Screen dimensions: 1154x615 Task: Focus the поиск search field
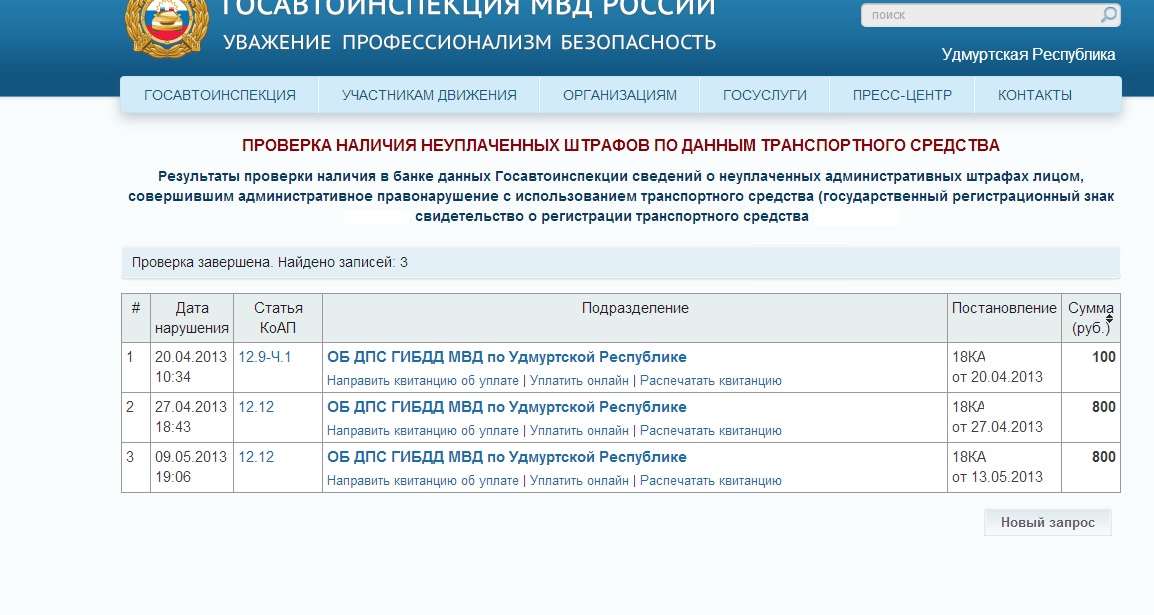(x=991, y=15)
